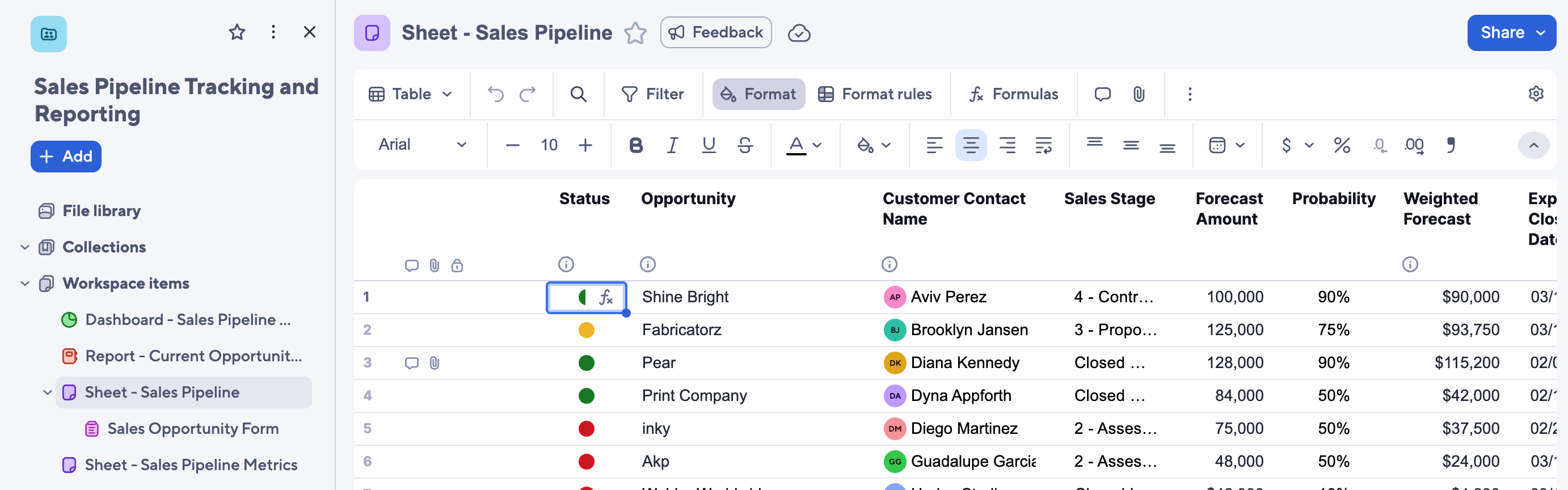Toggle strikethrough formatting

point(745,145)
